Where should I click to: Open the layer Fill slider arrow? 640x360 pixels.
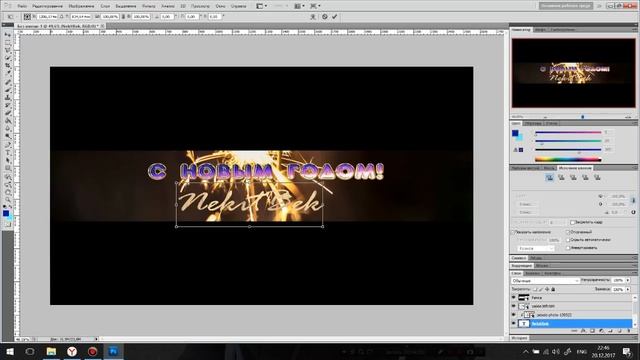click(628, 289)
